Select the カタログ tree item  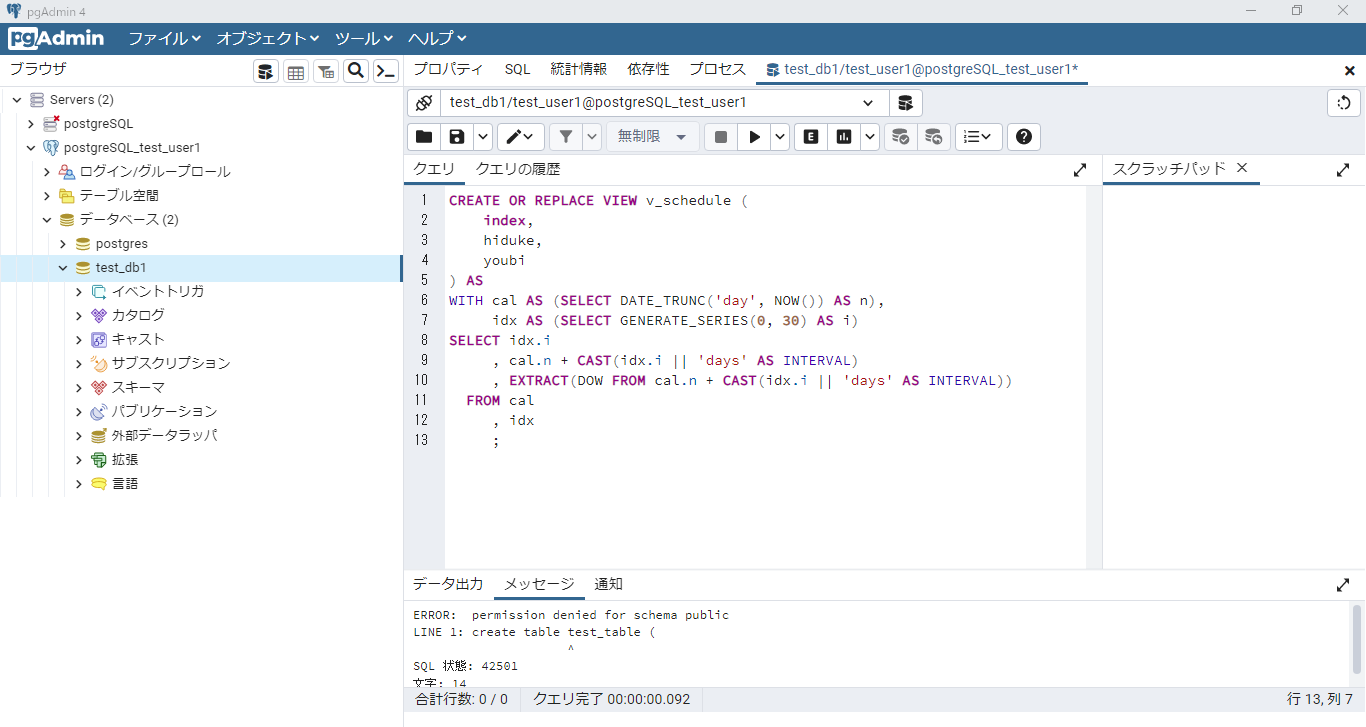[x=138, y=316]
